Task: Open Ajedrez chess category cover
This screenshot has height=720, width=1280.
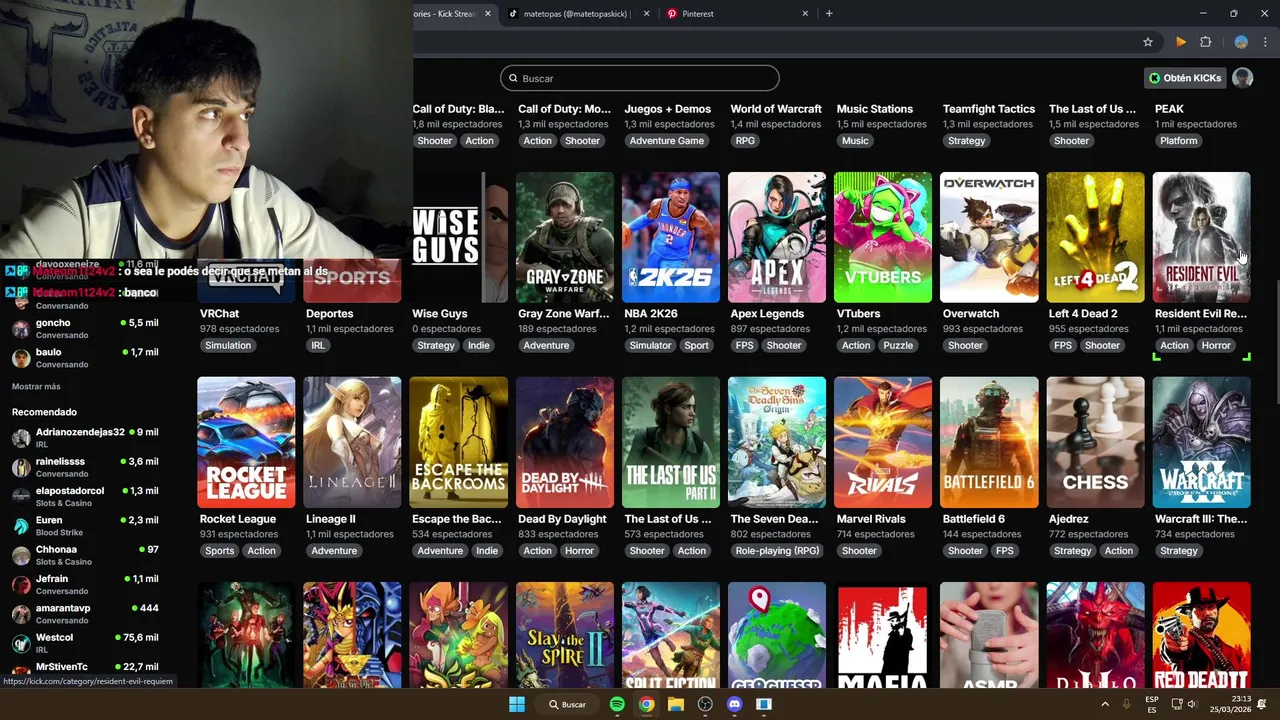Action: tap(1095, 442)
